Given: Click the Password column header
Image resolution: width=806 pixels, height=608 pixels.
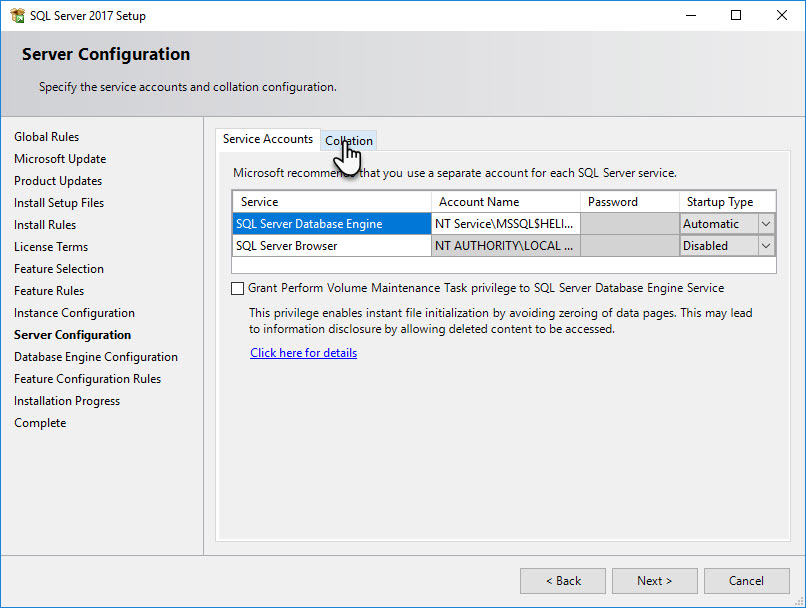Looking at the screenshot, I should [x=630, y=202].
